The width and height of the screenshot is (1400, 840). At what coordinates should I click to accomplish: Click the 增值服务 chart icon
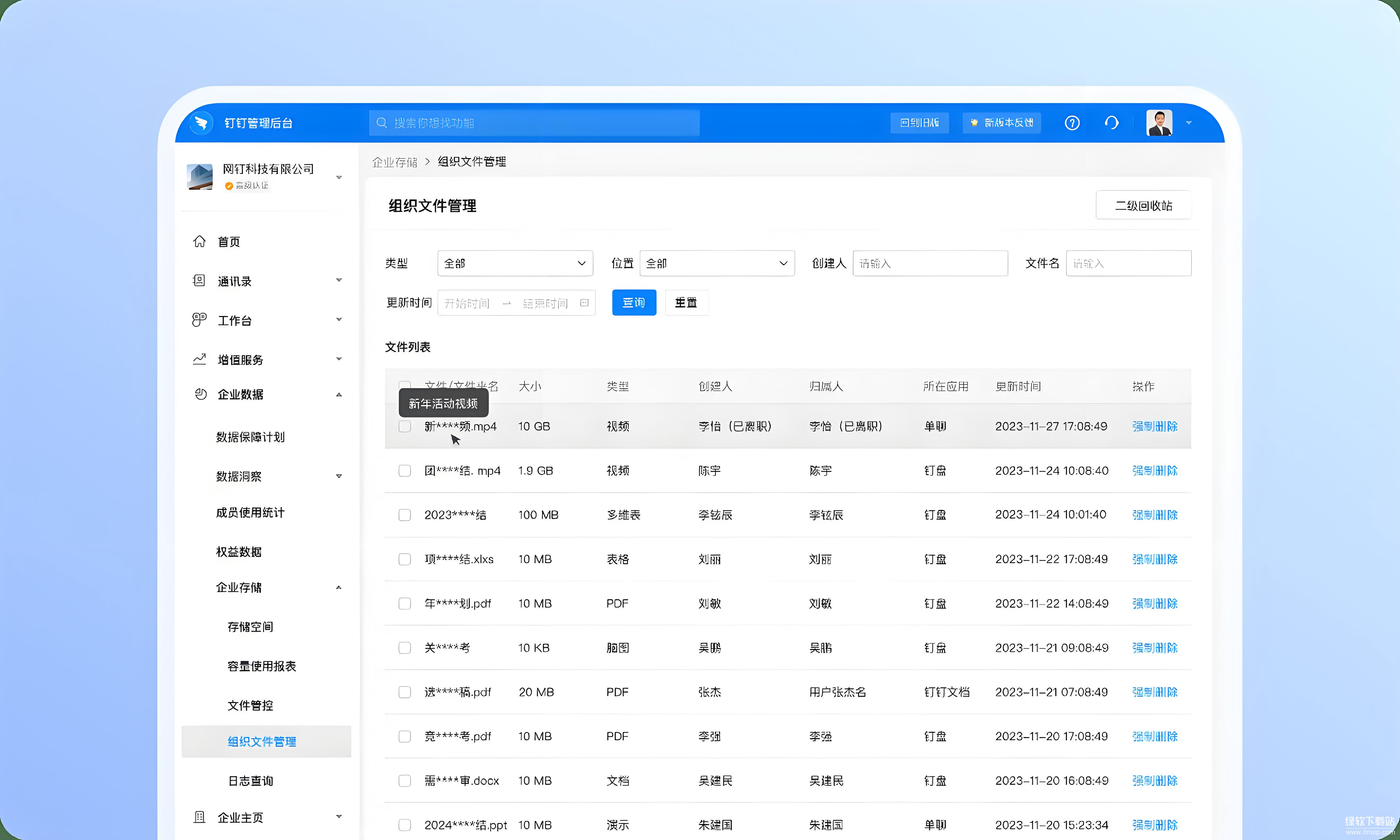199,360
